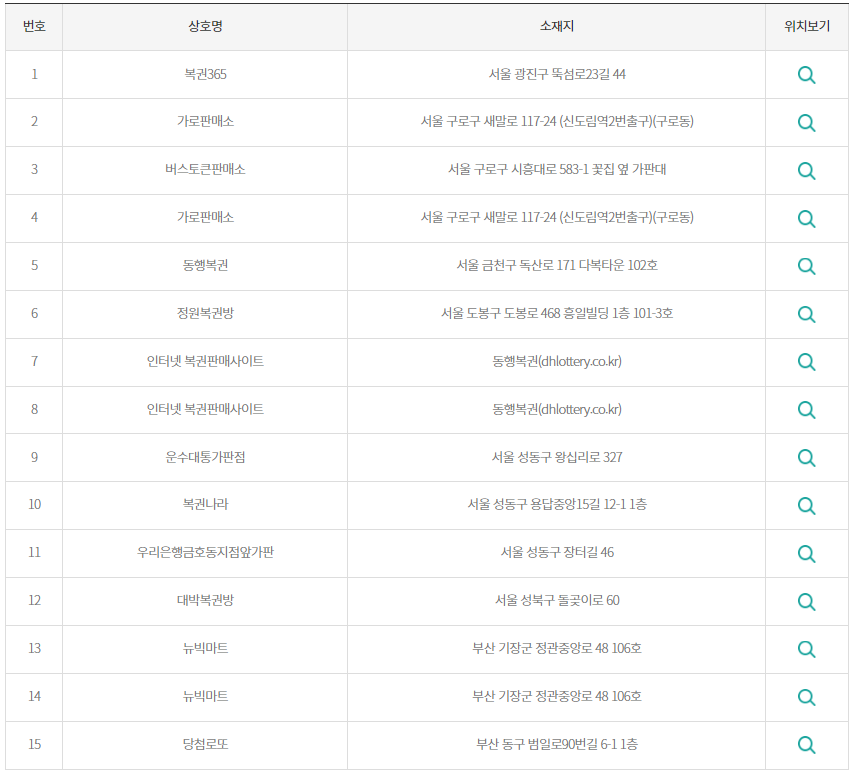Select 정관중앙로 48 address in row 14
Viewport: 854px width, 776px height.
click(x=557, y=696)
